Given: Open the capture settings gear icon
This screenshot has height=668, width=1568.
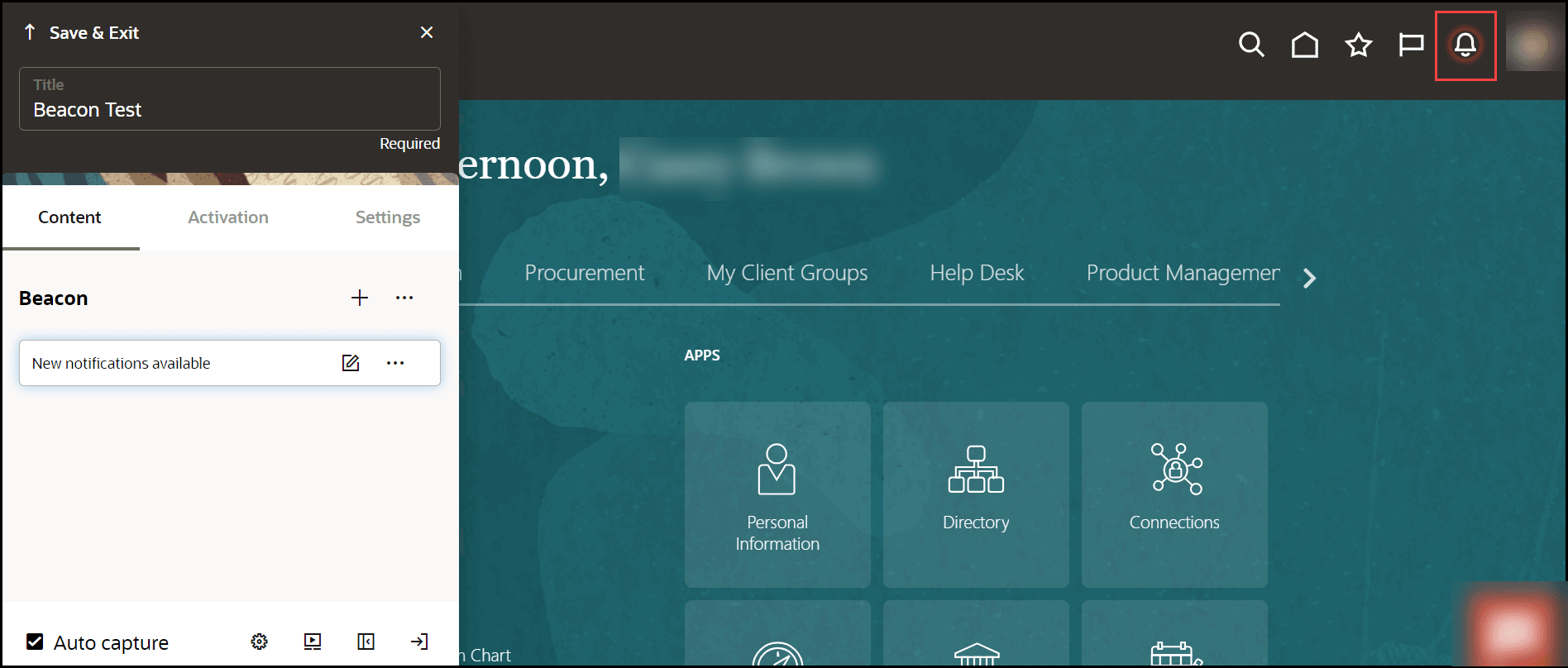Looking at the screenshot, I should (x=260, y=642).
